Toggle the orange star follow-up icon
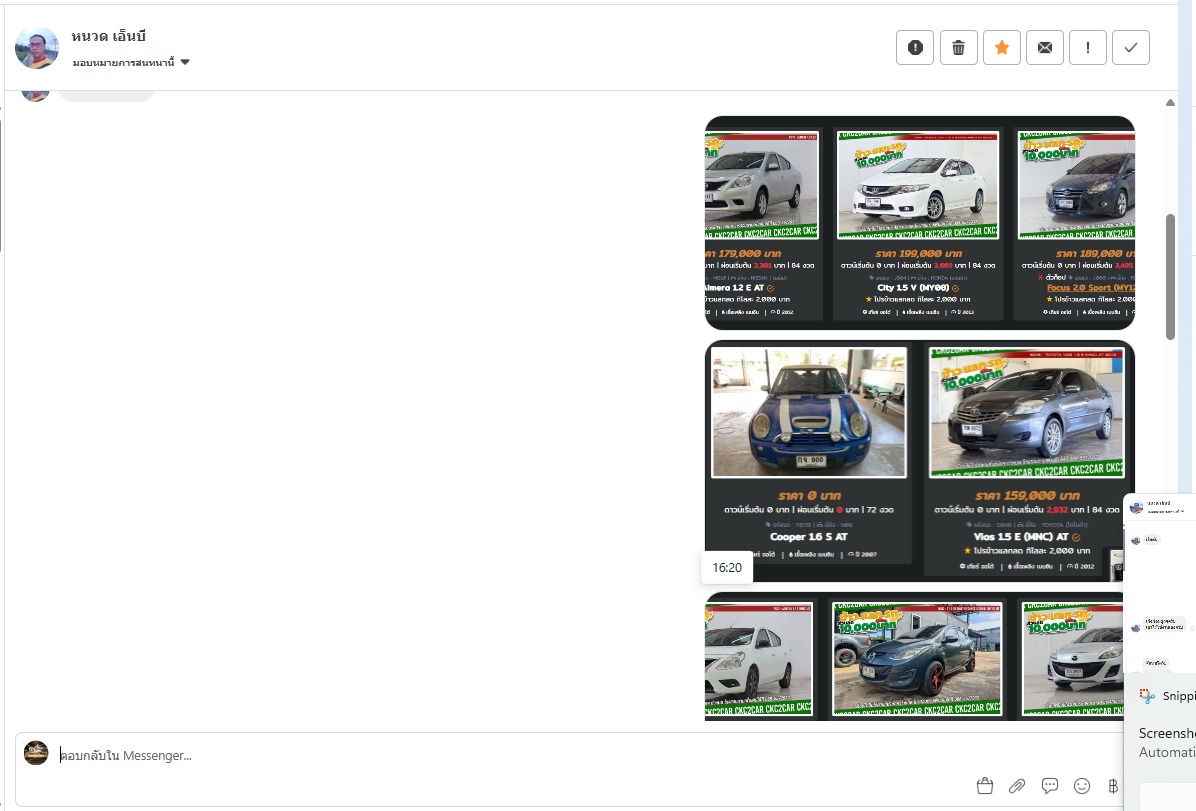 click(1002, 47)
